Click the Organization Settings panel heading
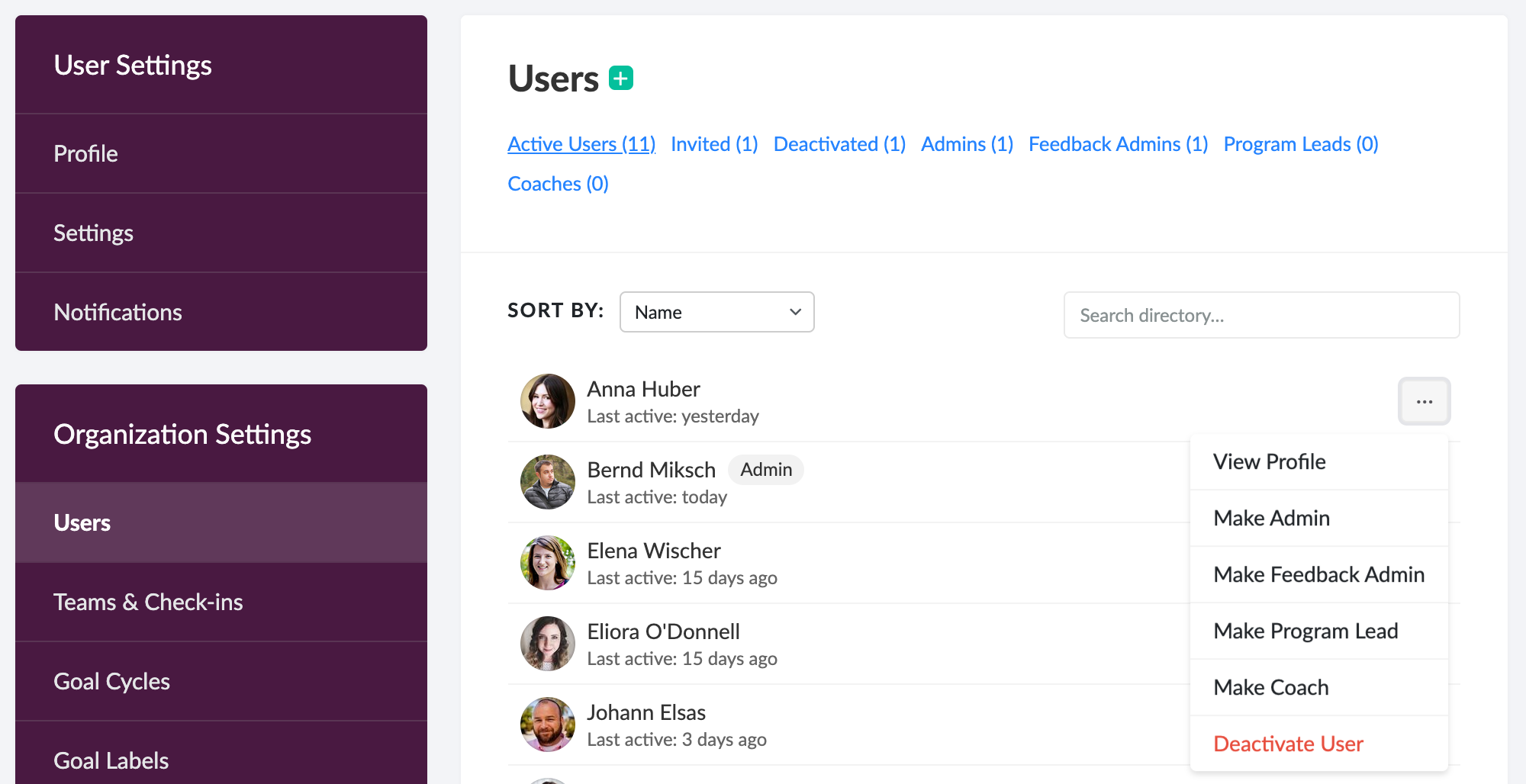1526x784 pixels. point(182,434)
